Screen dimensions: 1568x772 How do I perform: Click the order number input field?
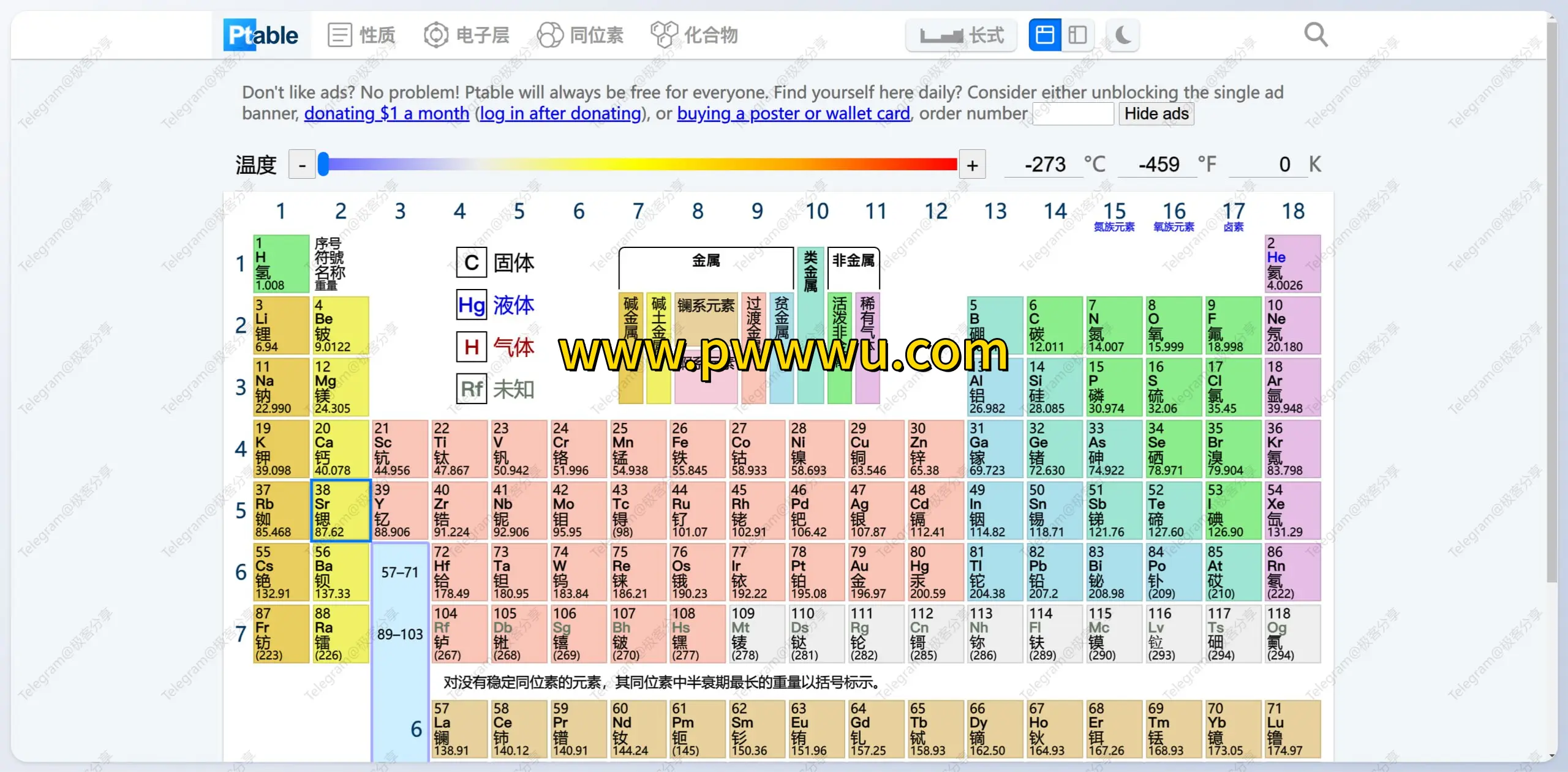(x=1073, y=114)
